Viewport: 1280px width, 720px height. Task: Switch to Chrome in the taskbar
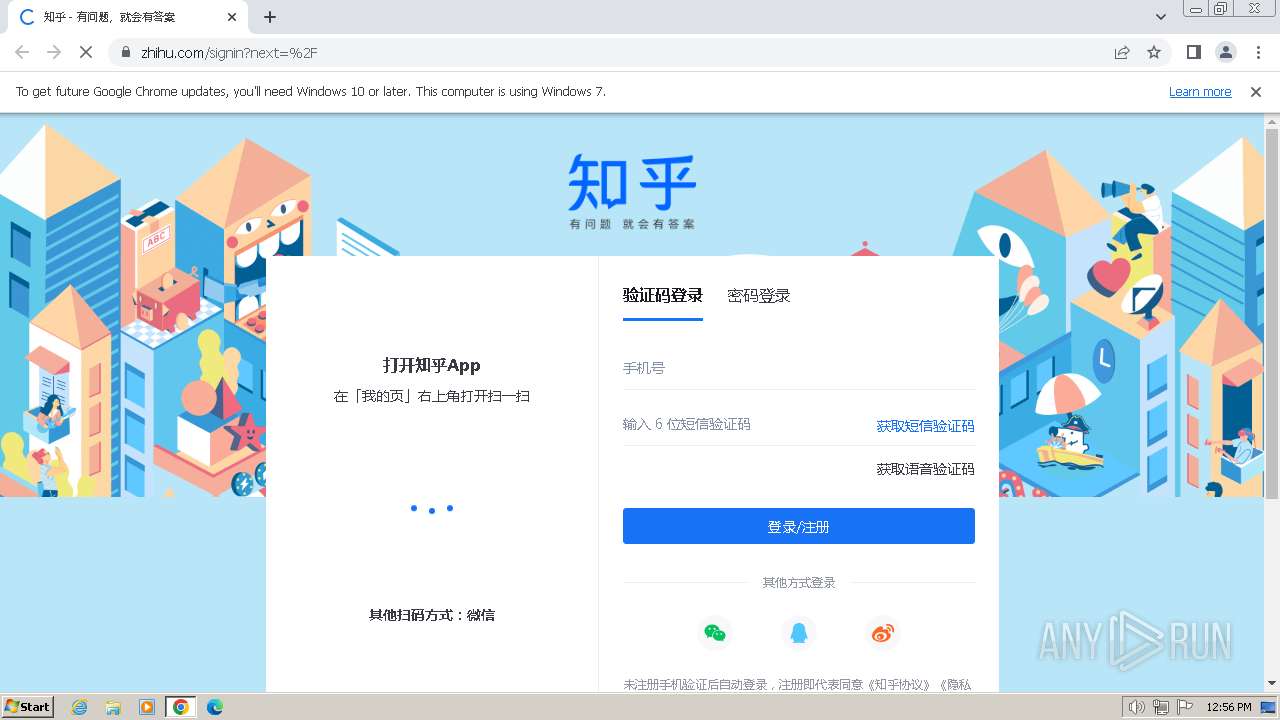181,707
